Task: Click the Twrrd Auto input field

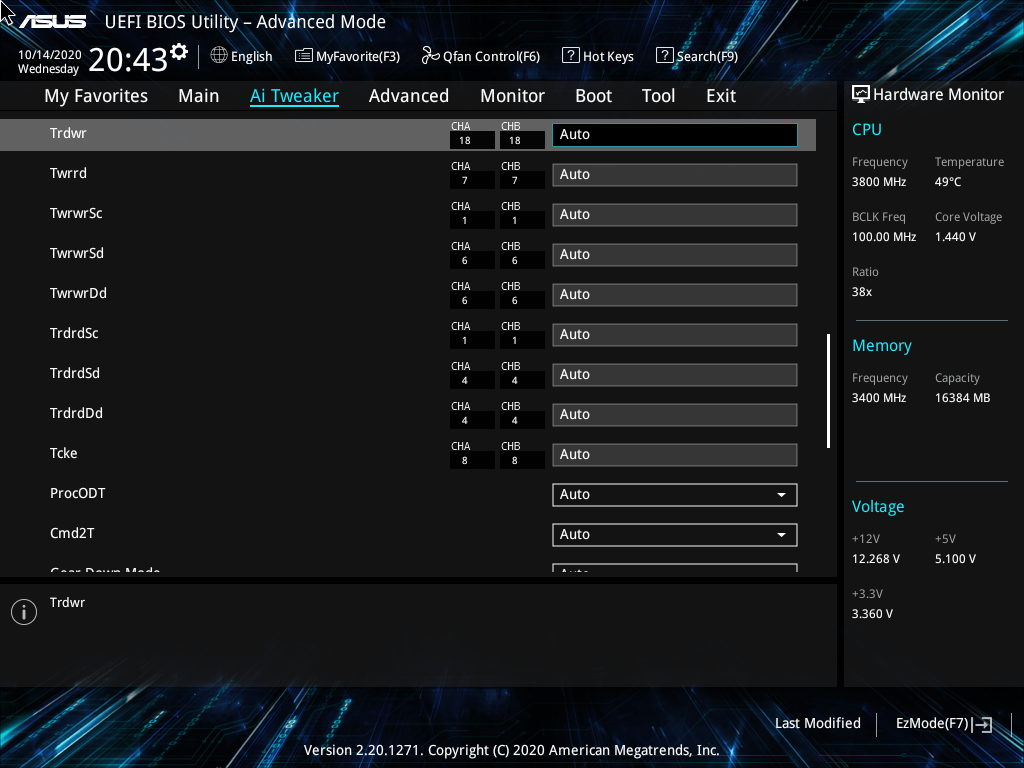Action: 675,174
